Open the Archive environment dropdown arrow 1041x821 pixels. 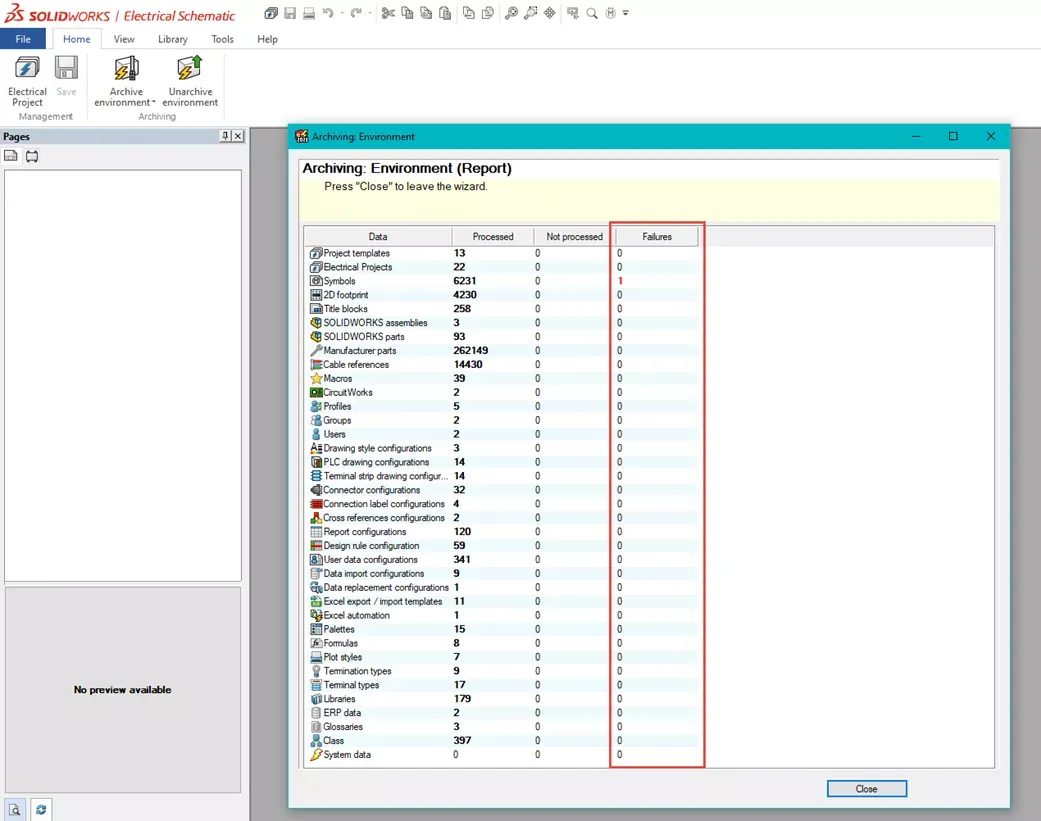153,102
